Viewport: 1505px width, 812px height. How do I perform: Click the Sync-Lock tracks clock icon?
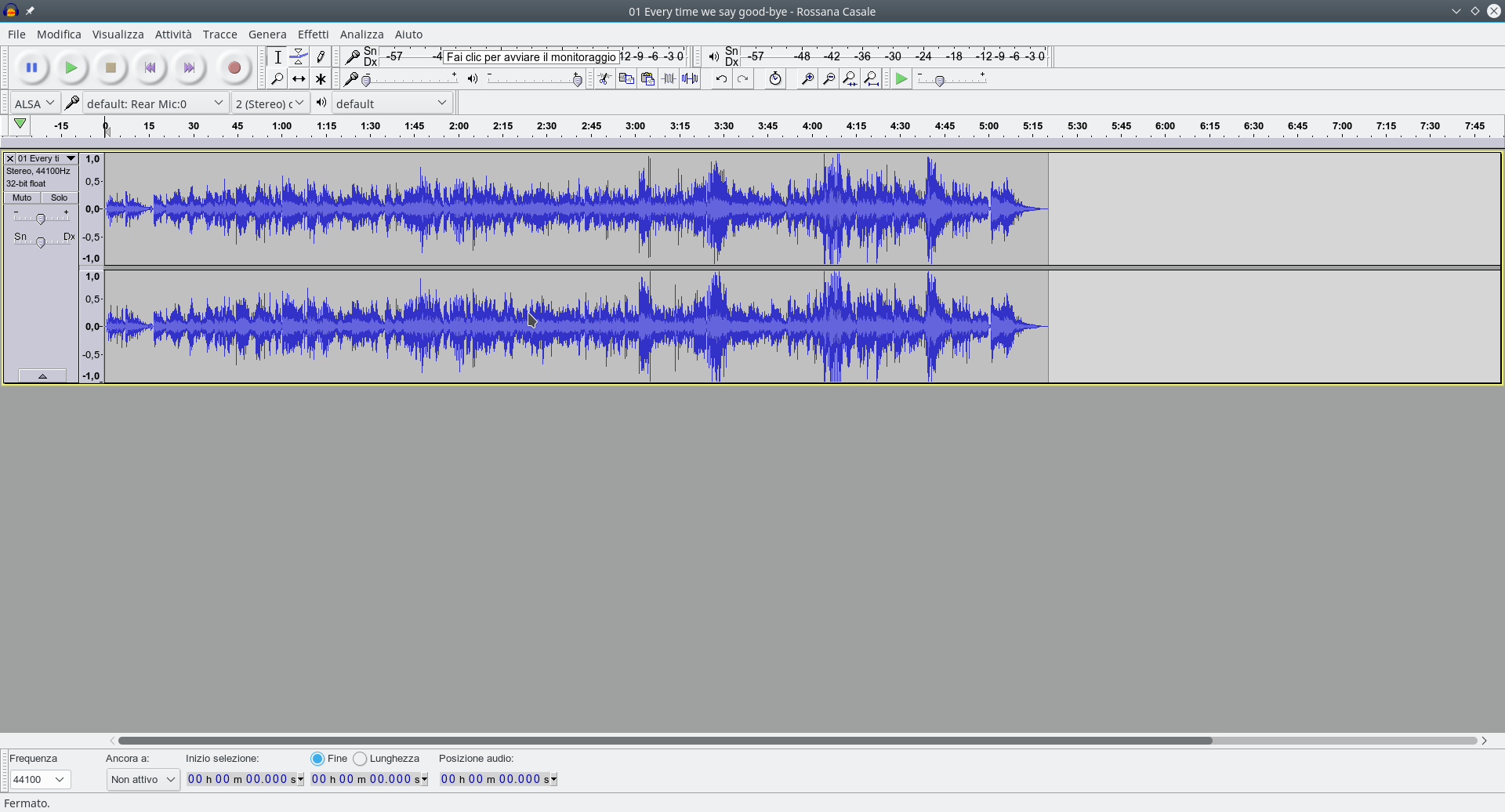click(775, 78)
